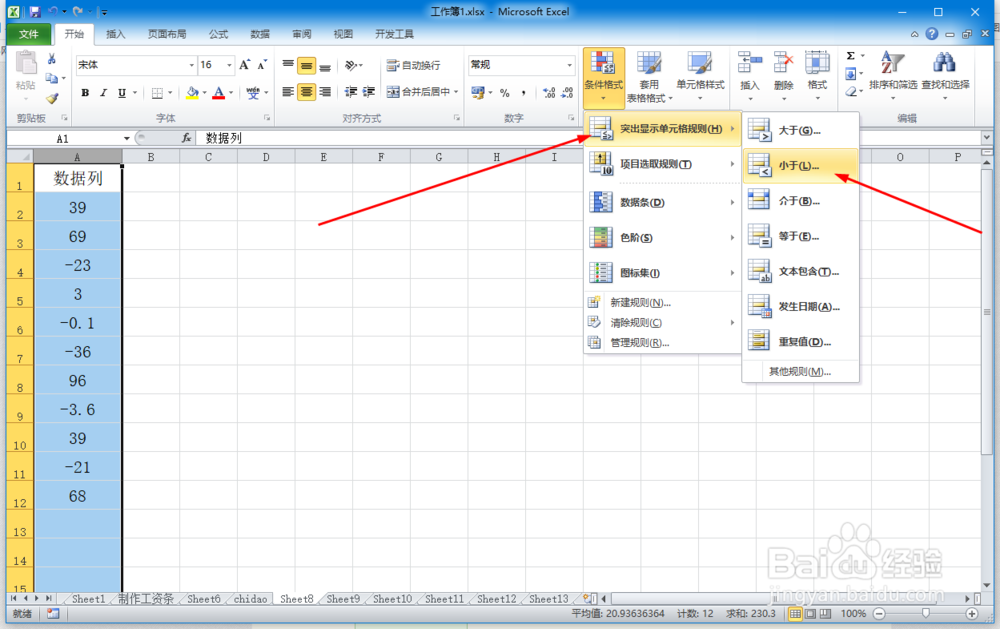1000x629 pixels.
Task: Click the increase decimal icon
Action: 549,93
